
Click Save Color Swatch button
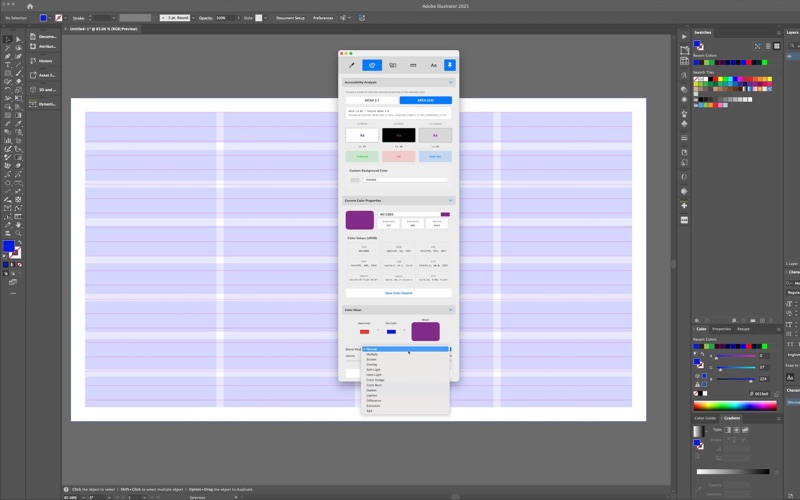(398, 293)
